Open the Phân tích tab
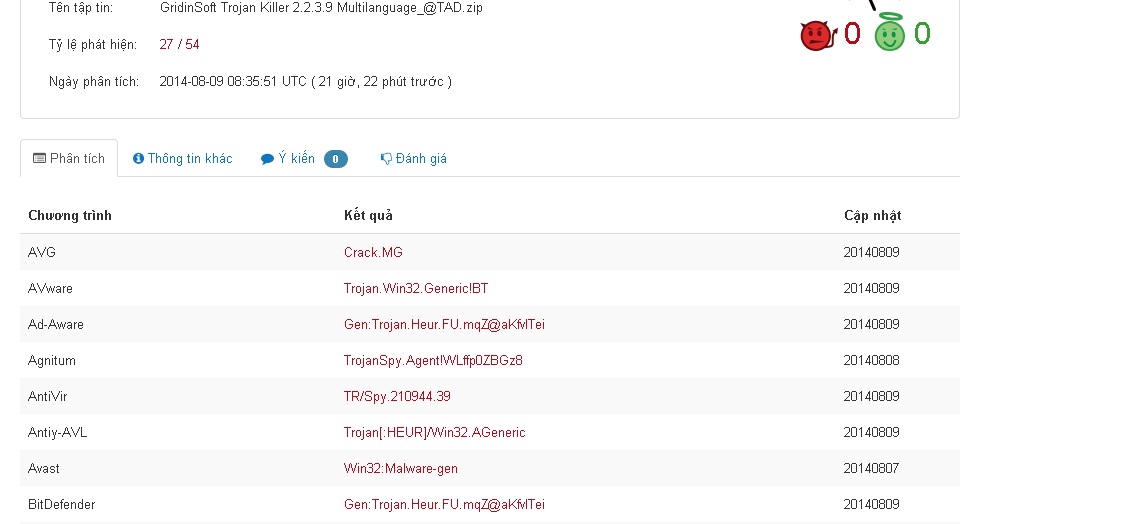This screenshot has width=1126, height=524. tap(69, 159)
